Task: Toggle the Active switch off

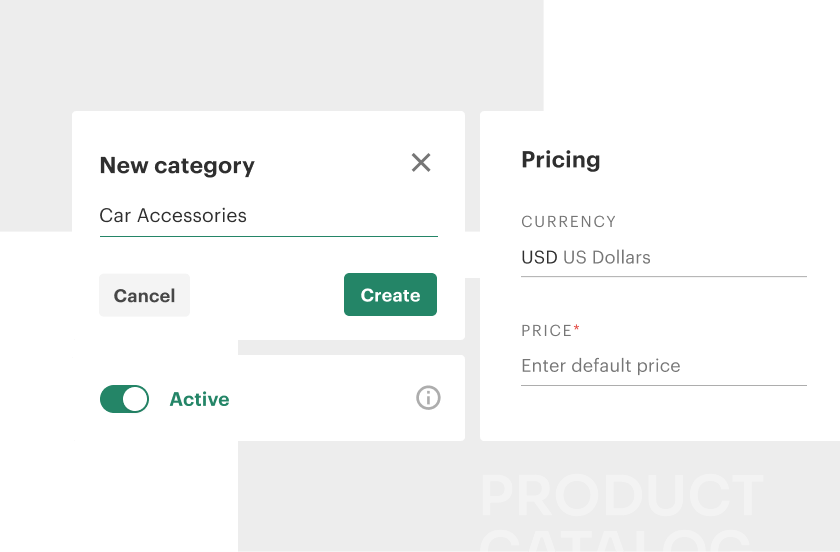Action: click(x=124, y=399)
